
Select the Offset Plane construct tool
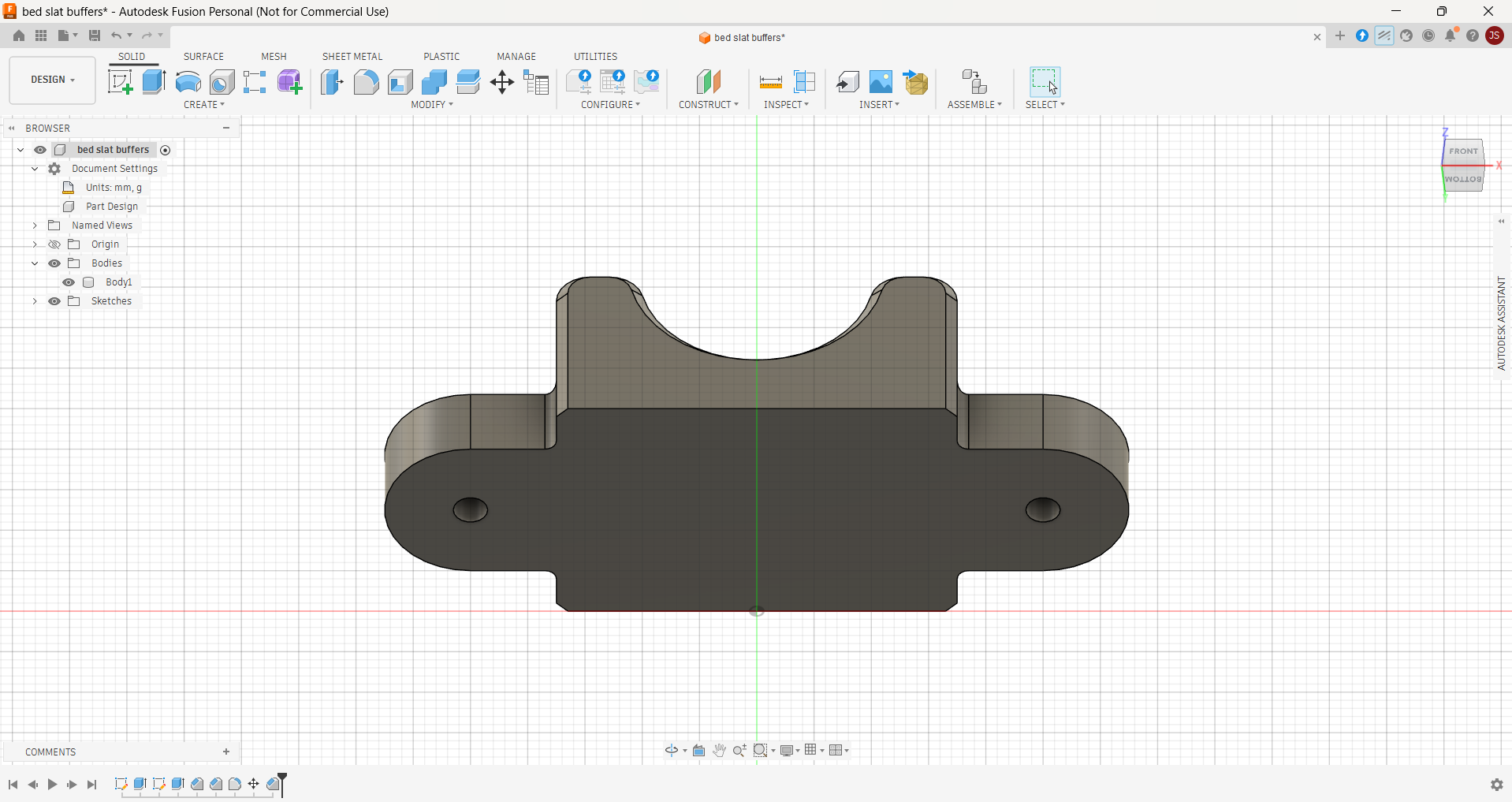(709, 82)
